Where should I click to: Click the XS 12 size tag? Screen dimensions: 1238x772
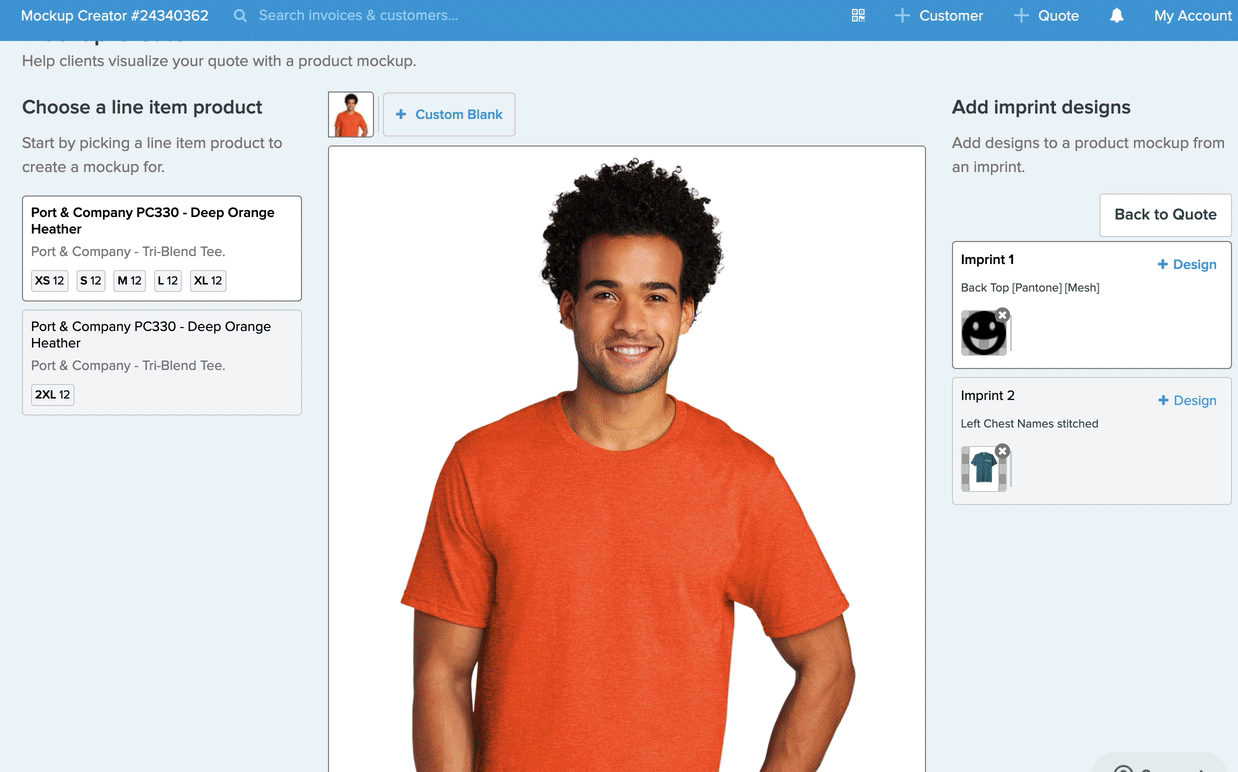(50, 281)
